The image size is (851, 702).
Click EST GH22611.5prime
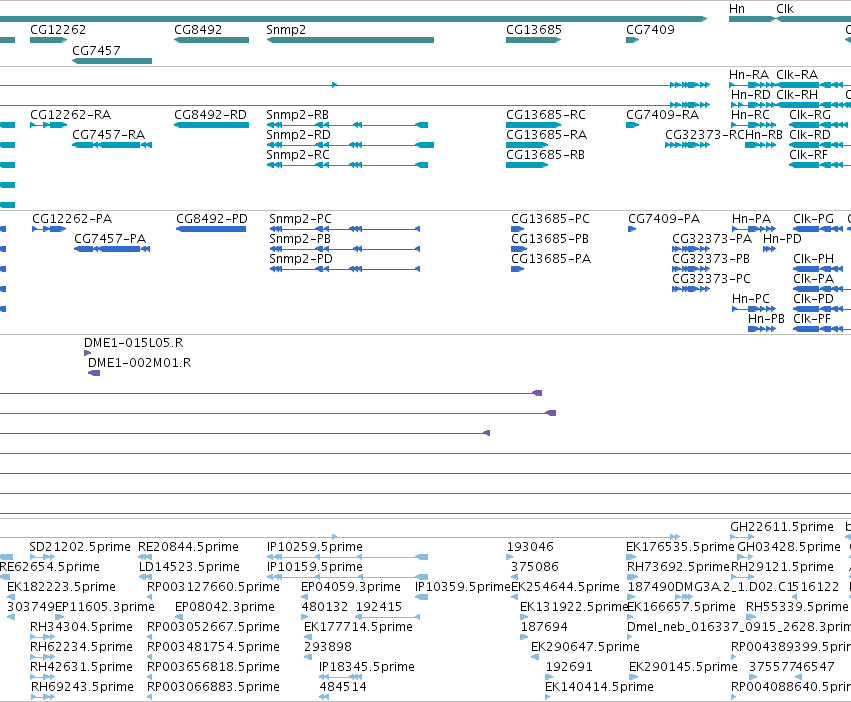tap(782, 527)
